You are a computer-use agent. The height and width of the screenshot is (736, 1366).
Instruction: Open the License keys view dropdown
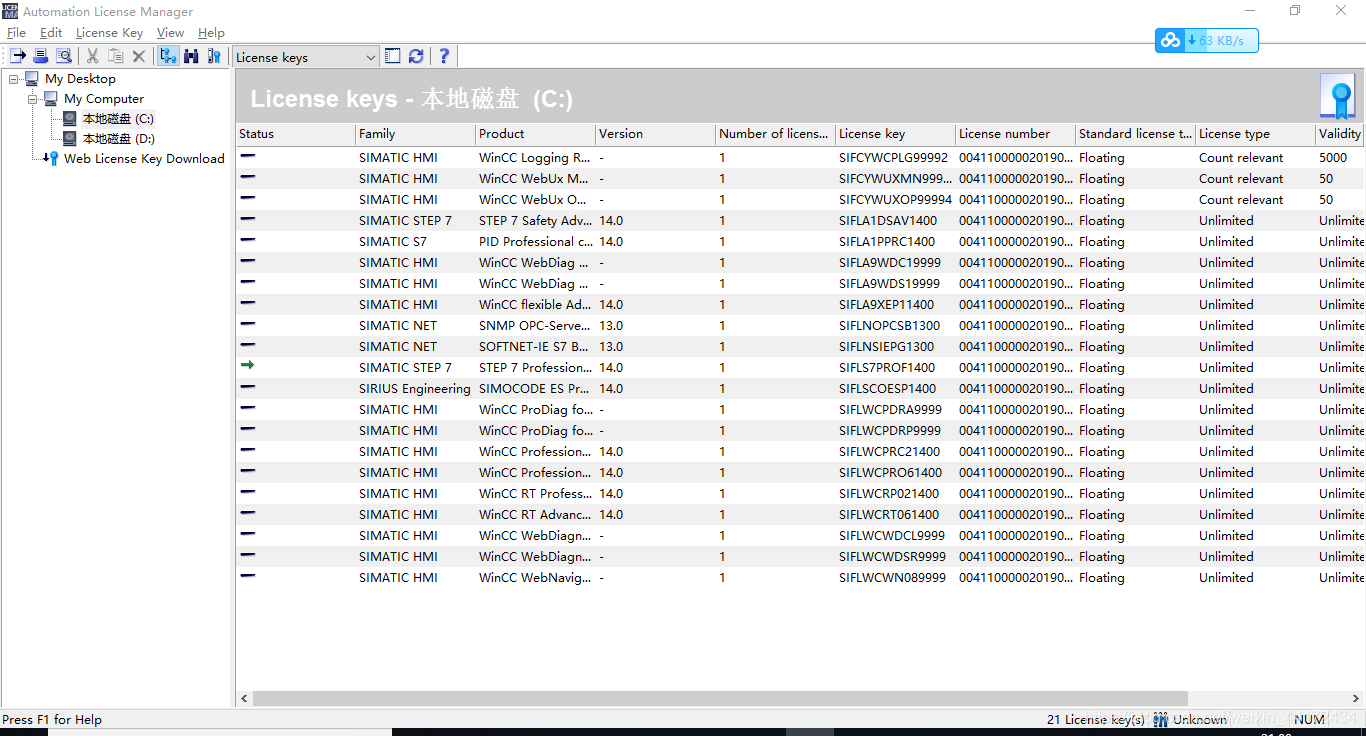pyautogui.click(x=306, y=57)
